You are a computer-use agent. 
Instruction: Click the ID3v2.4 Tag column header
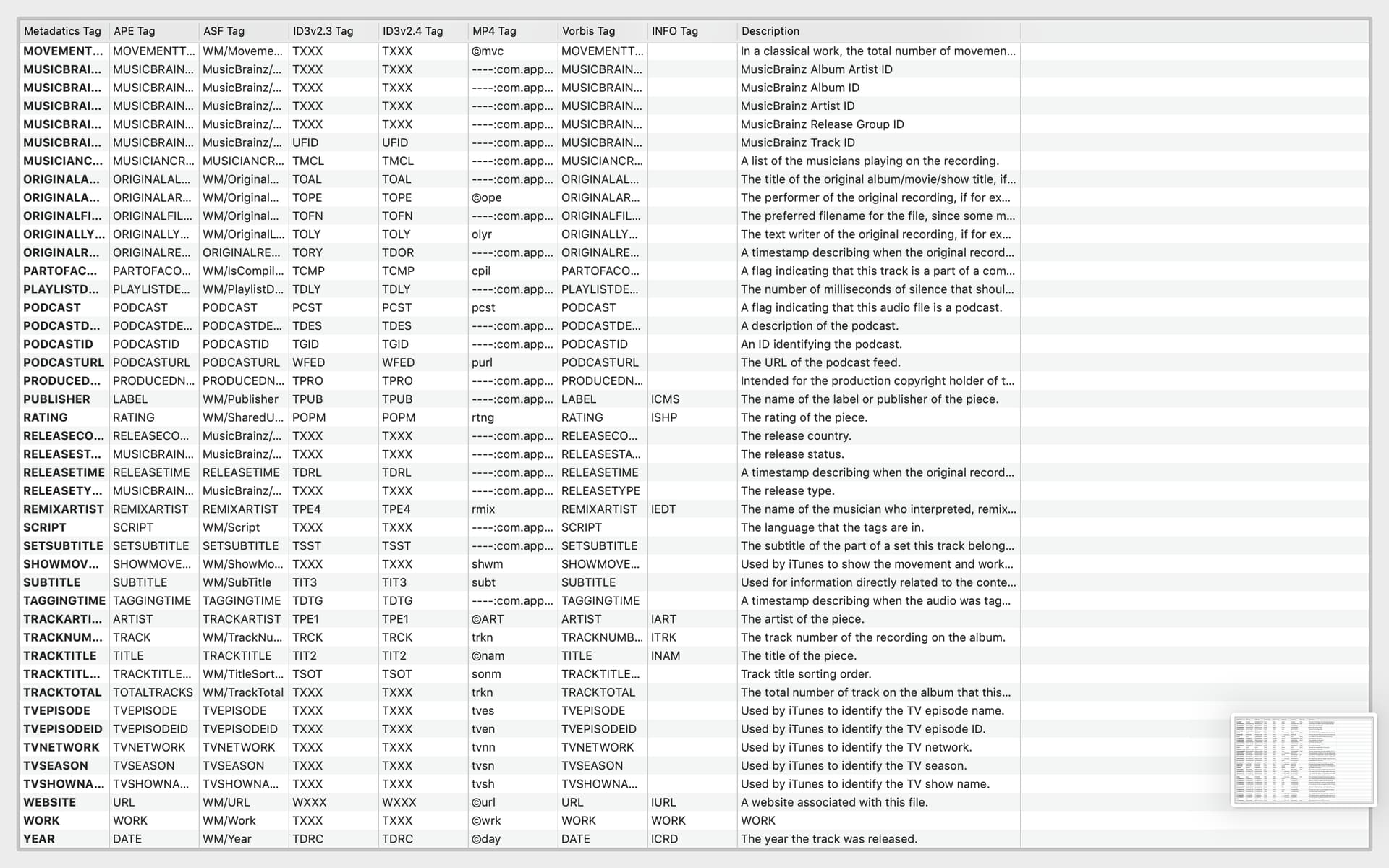click(x=412, y=31)
